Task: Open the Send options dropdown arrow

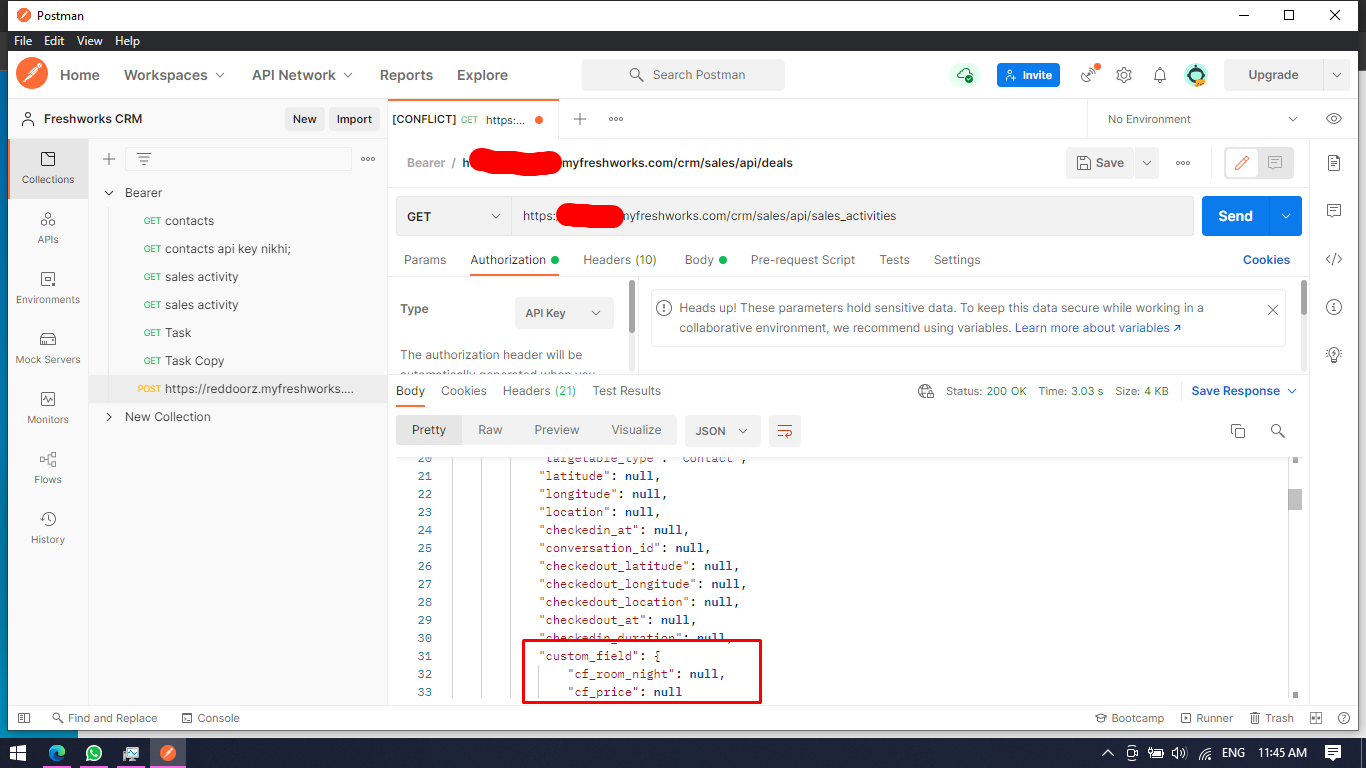Action: (x=1286, y=216)
